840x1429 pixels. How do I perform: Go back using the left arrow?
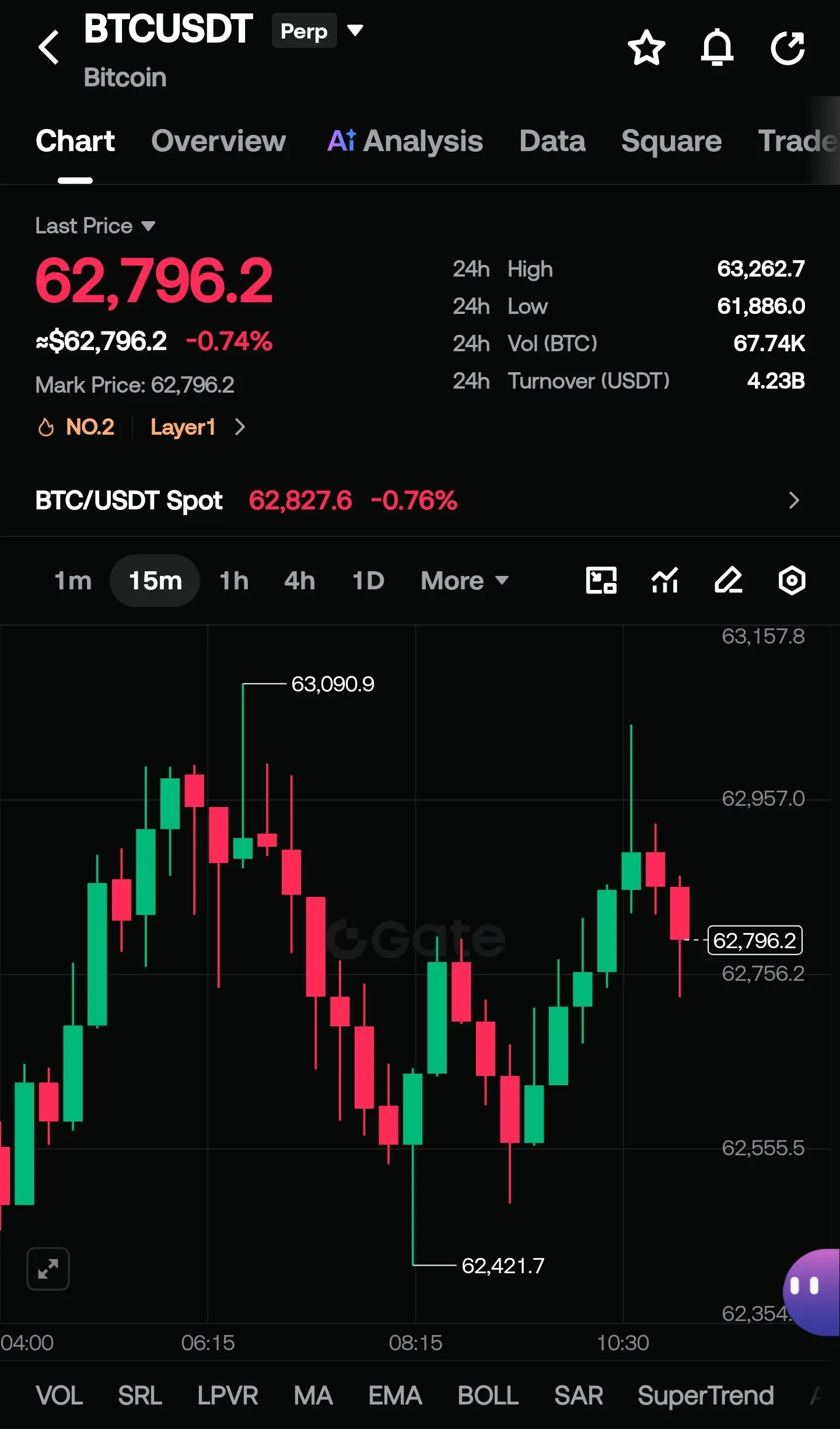click(x=49, y=47)
